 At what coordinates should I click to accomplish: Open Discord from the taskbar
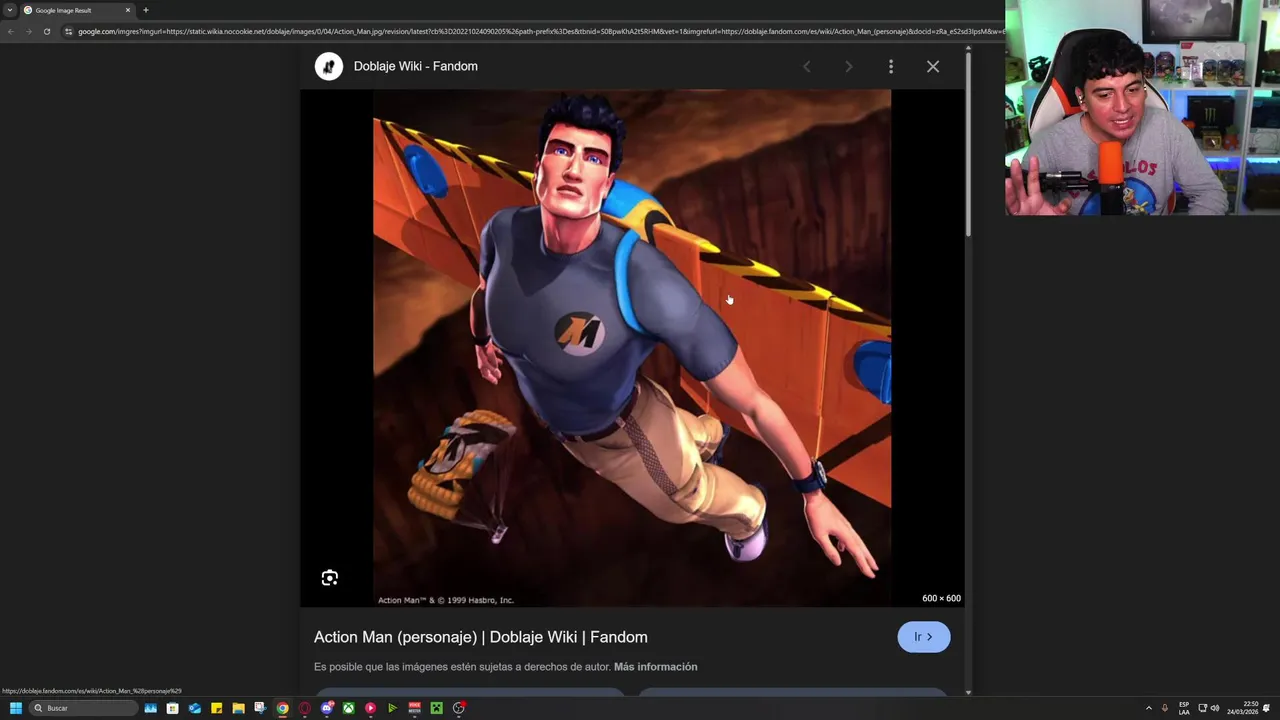click(x=327, y=708)
